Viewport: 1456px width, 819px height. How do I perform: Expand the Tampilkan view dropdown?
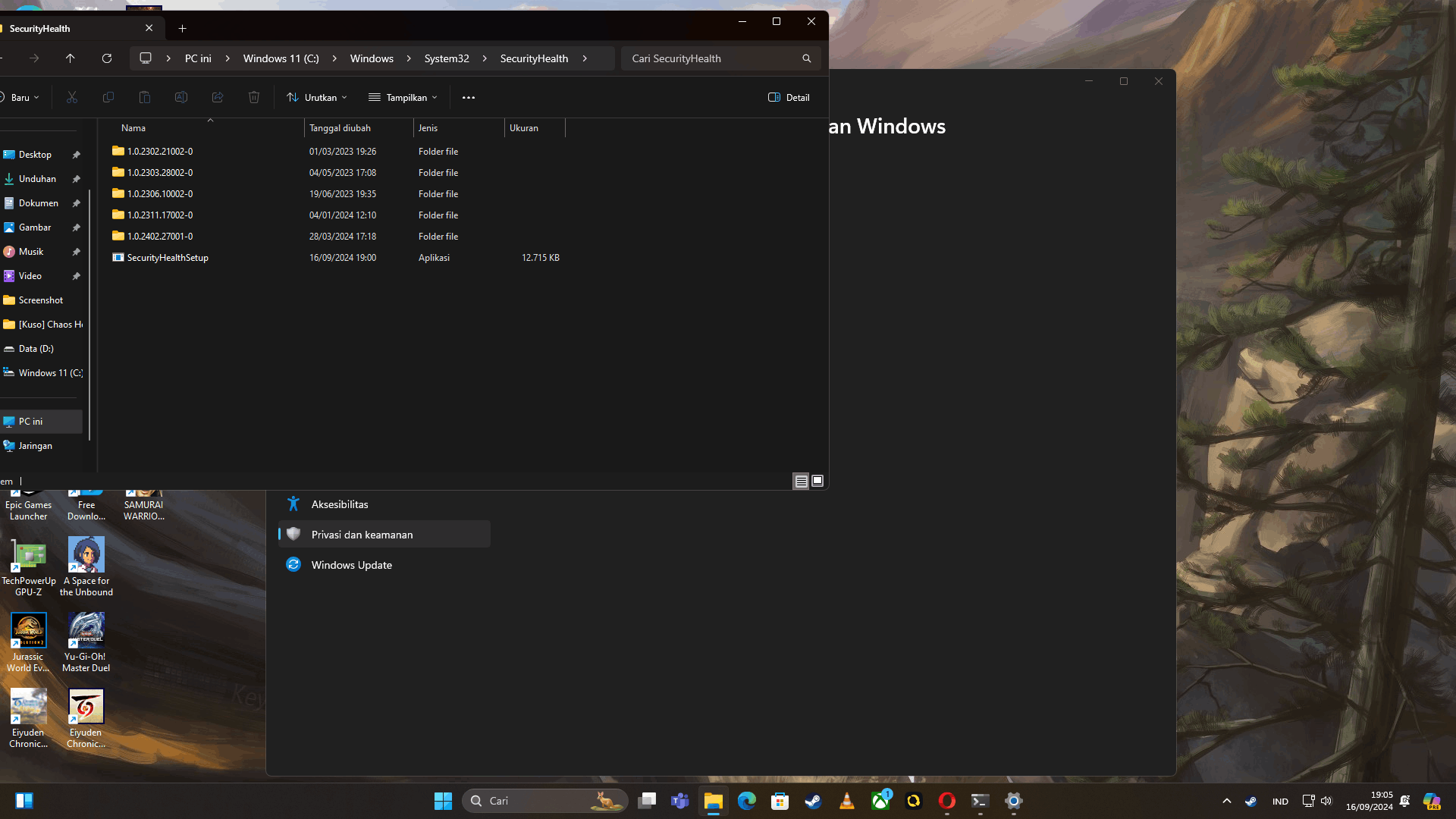tap(403, 97)
